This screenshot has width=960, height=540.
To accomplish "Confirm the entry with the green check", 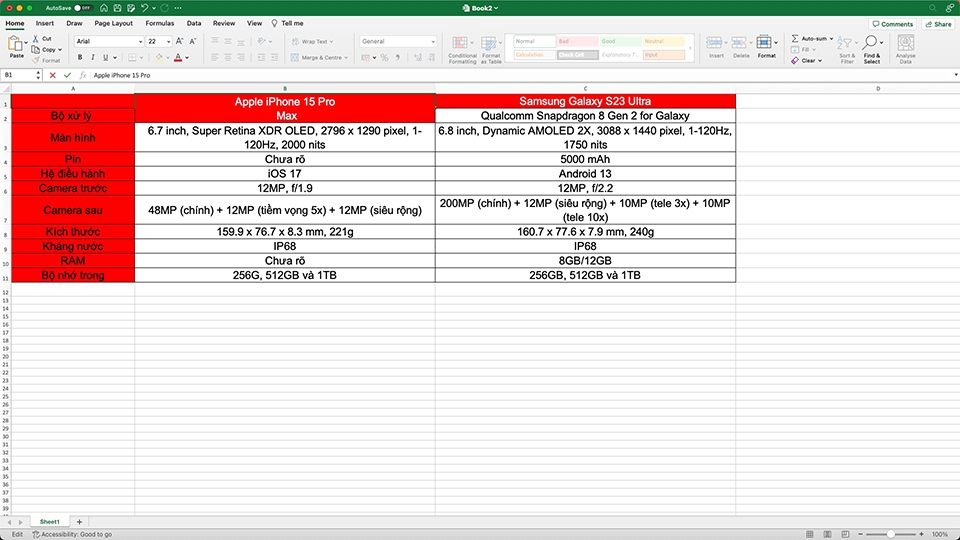I will click(x=67, y=75).
